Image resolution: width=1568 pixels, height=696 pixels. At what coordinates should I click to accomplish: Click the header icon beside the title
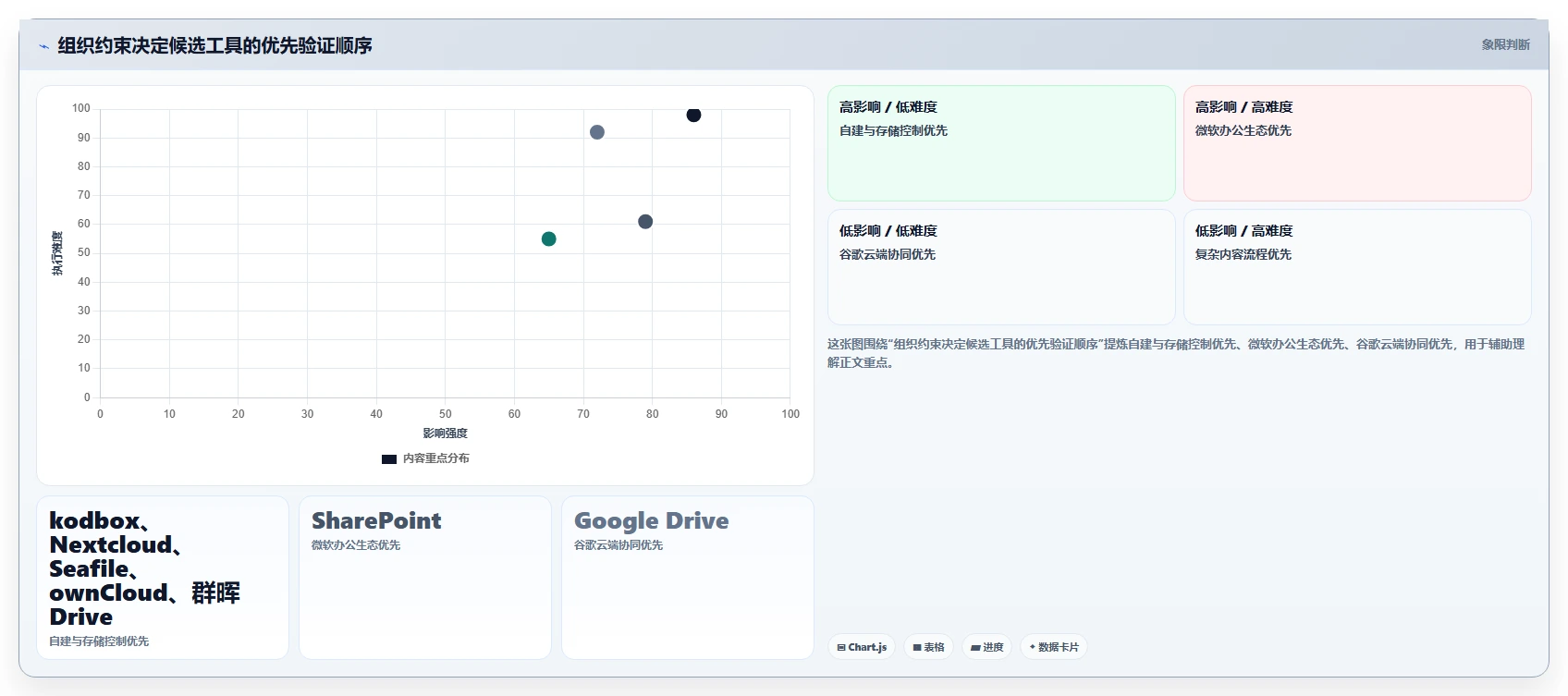point(43,46)
